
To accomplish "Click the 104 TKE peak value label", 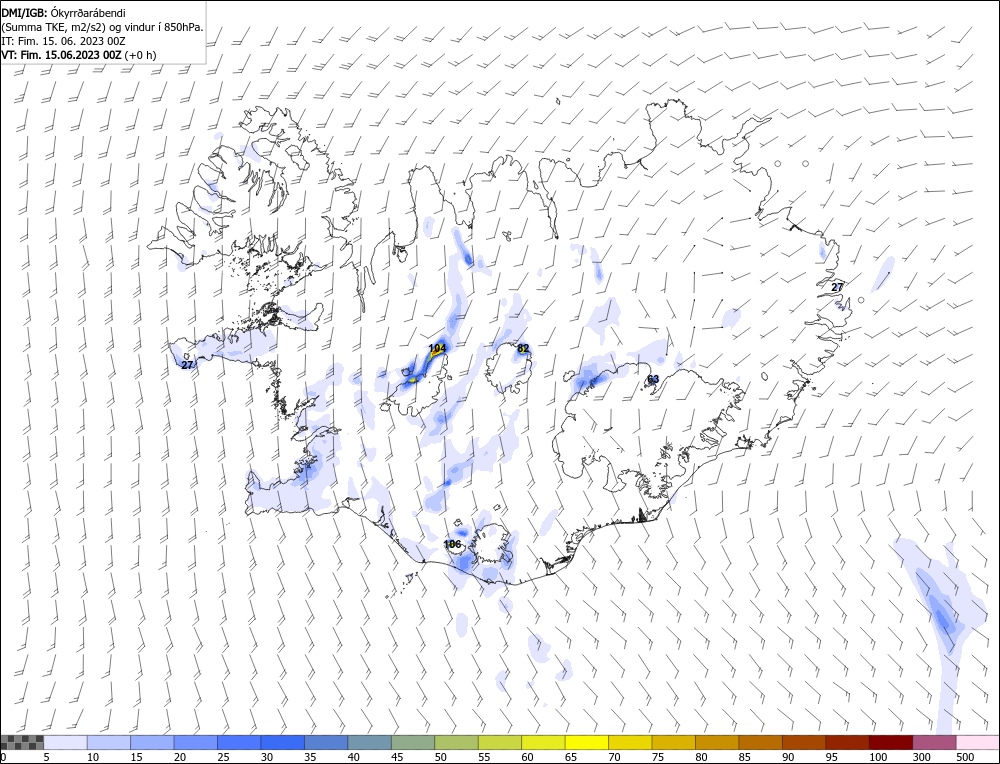I will (437, 348).
